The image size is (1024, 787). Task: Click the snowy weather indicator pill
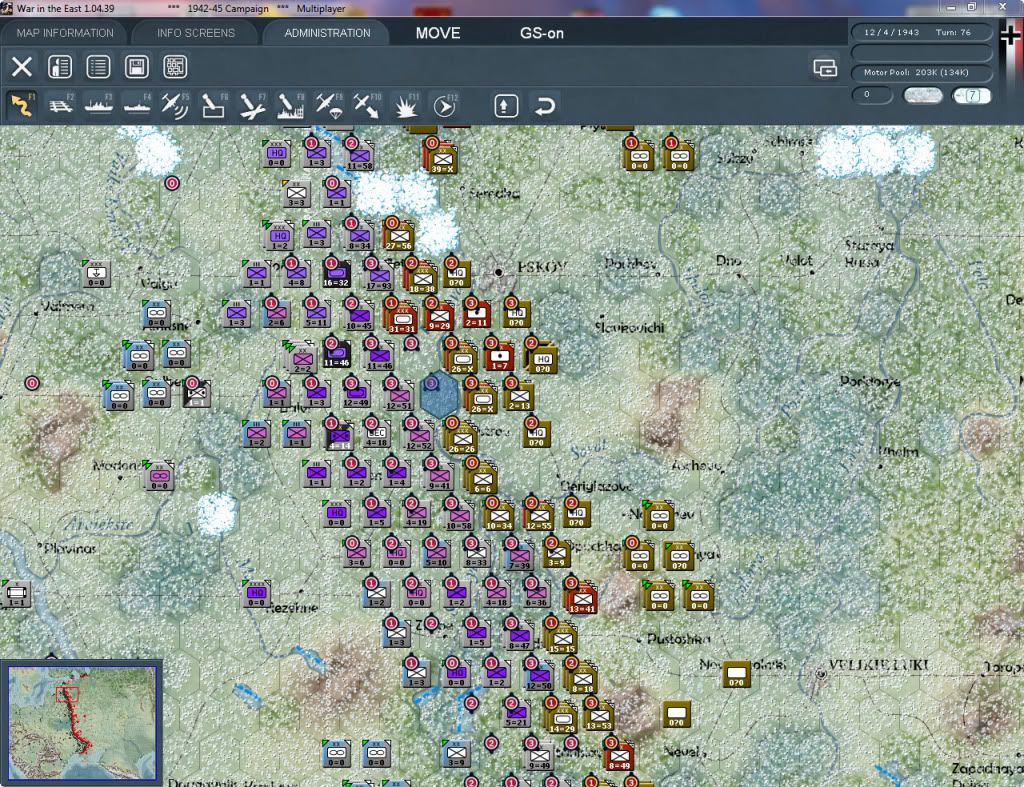point(922,95)
